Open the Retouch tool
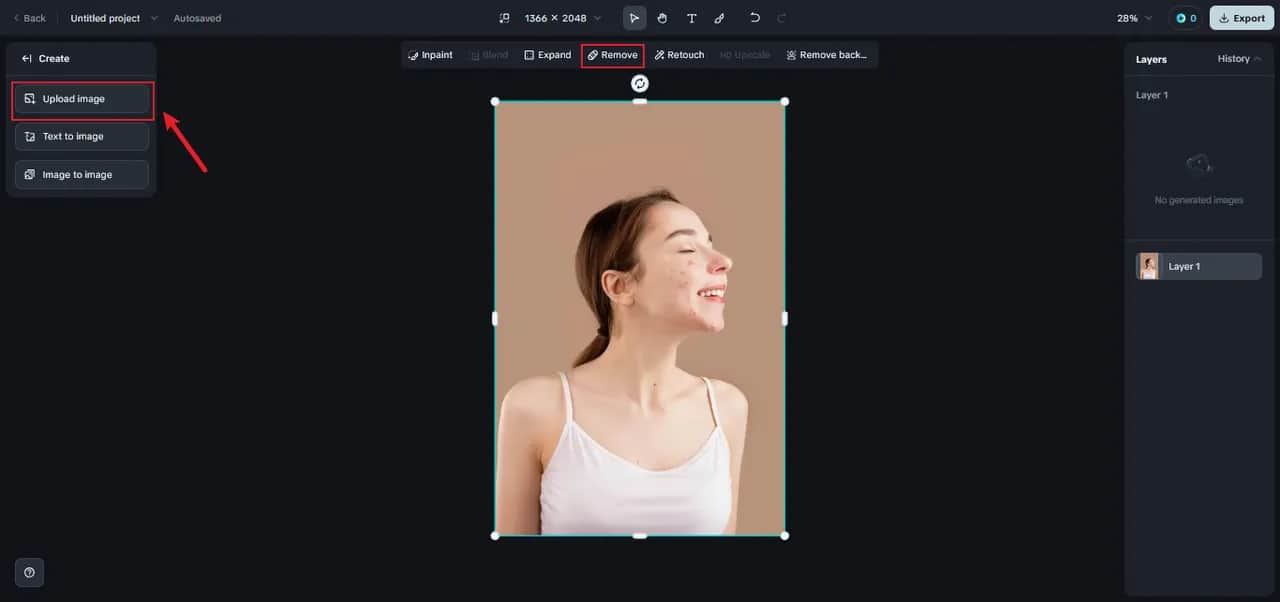 click(679, 55)
